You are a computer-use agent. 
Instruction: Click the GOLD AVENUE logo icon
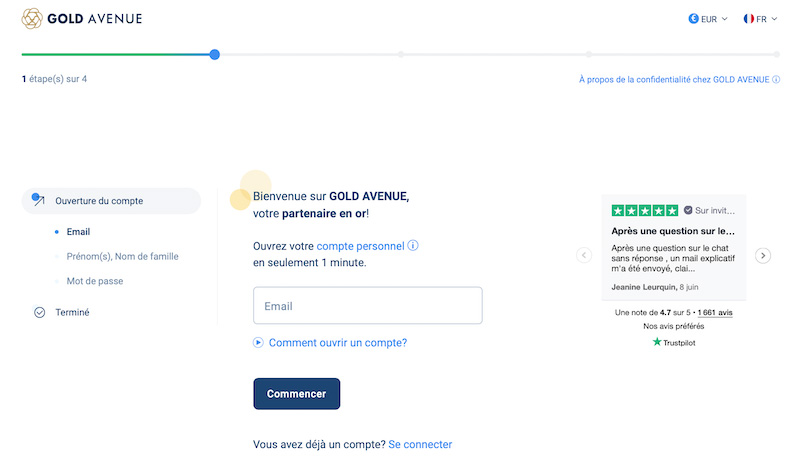pos(32,19)
